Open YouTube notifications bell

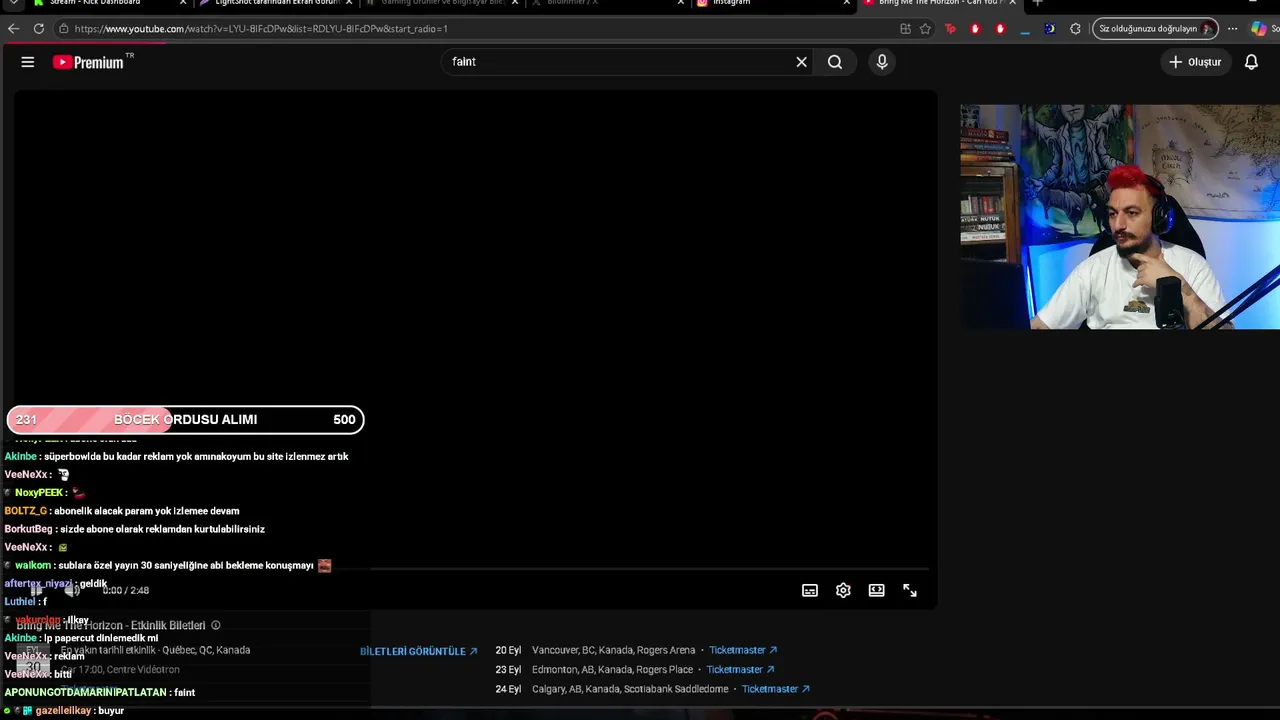[1251, 62]
